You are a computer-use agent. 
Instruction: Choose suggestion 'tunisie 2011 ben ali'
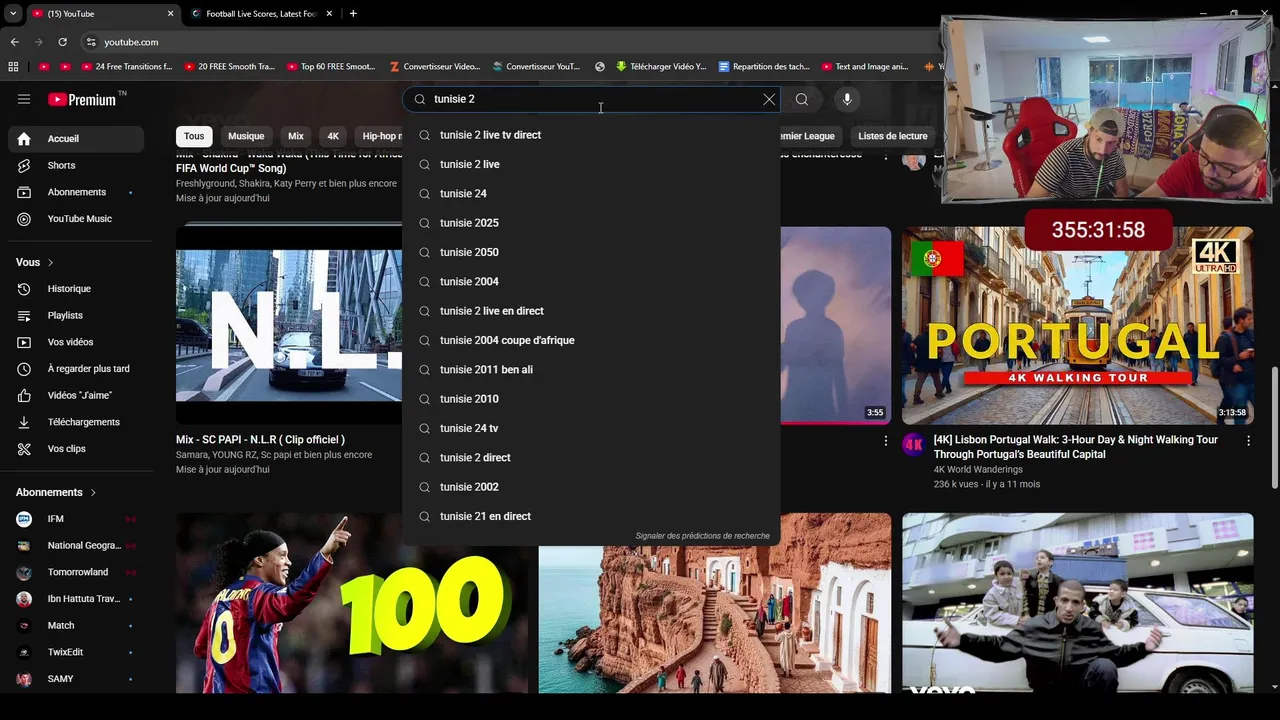591,369
